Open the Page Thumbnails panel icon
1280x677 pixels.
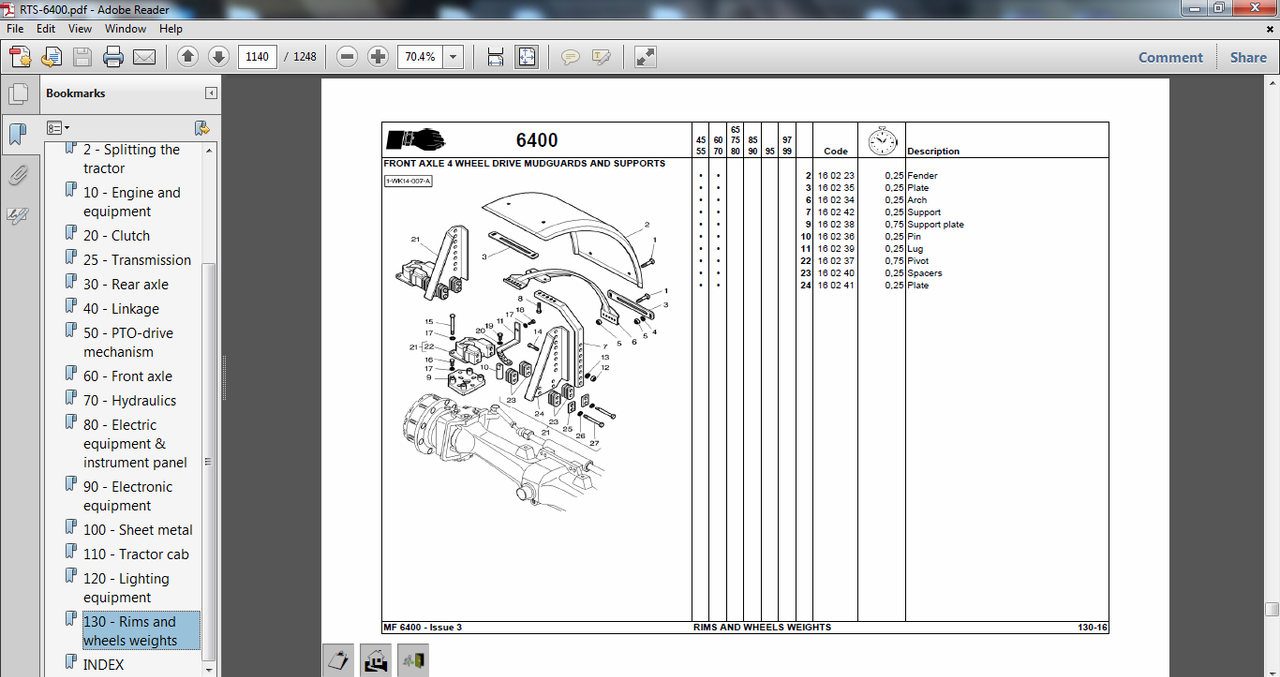pyautogui.click(x=18, y=94)
